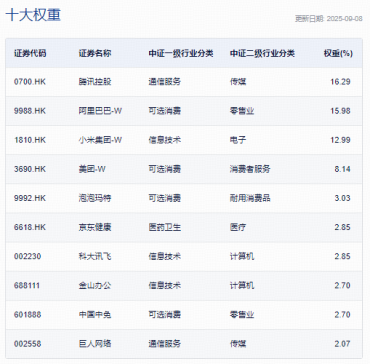The width and height of the screenshot is (371, 364).
Task: Select security code 002558
Action: pos(27,344)
